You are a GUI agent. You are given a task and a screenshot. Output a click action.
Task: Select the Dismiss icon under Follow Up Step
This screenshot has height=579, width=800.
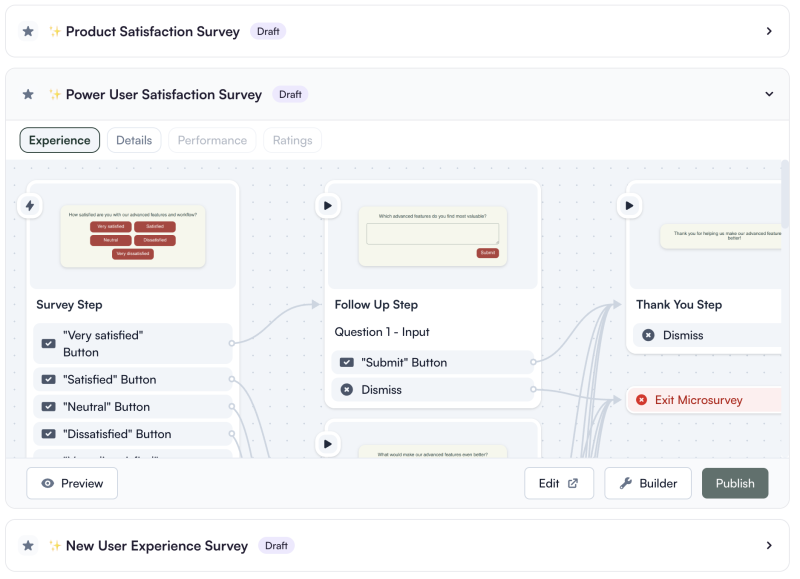click(349, 388)
